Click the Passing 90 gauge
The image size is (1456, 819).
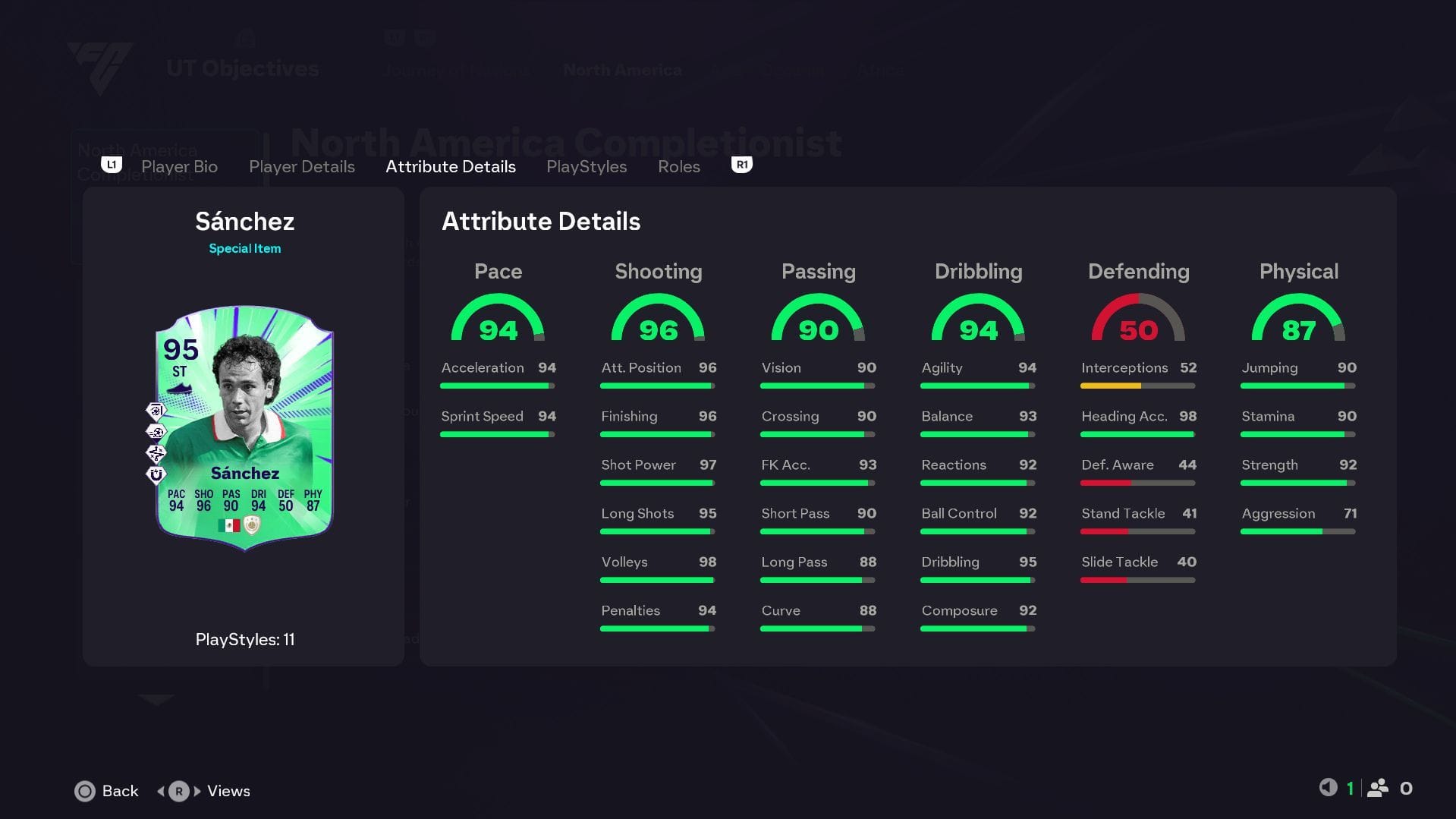click(818, 317)
